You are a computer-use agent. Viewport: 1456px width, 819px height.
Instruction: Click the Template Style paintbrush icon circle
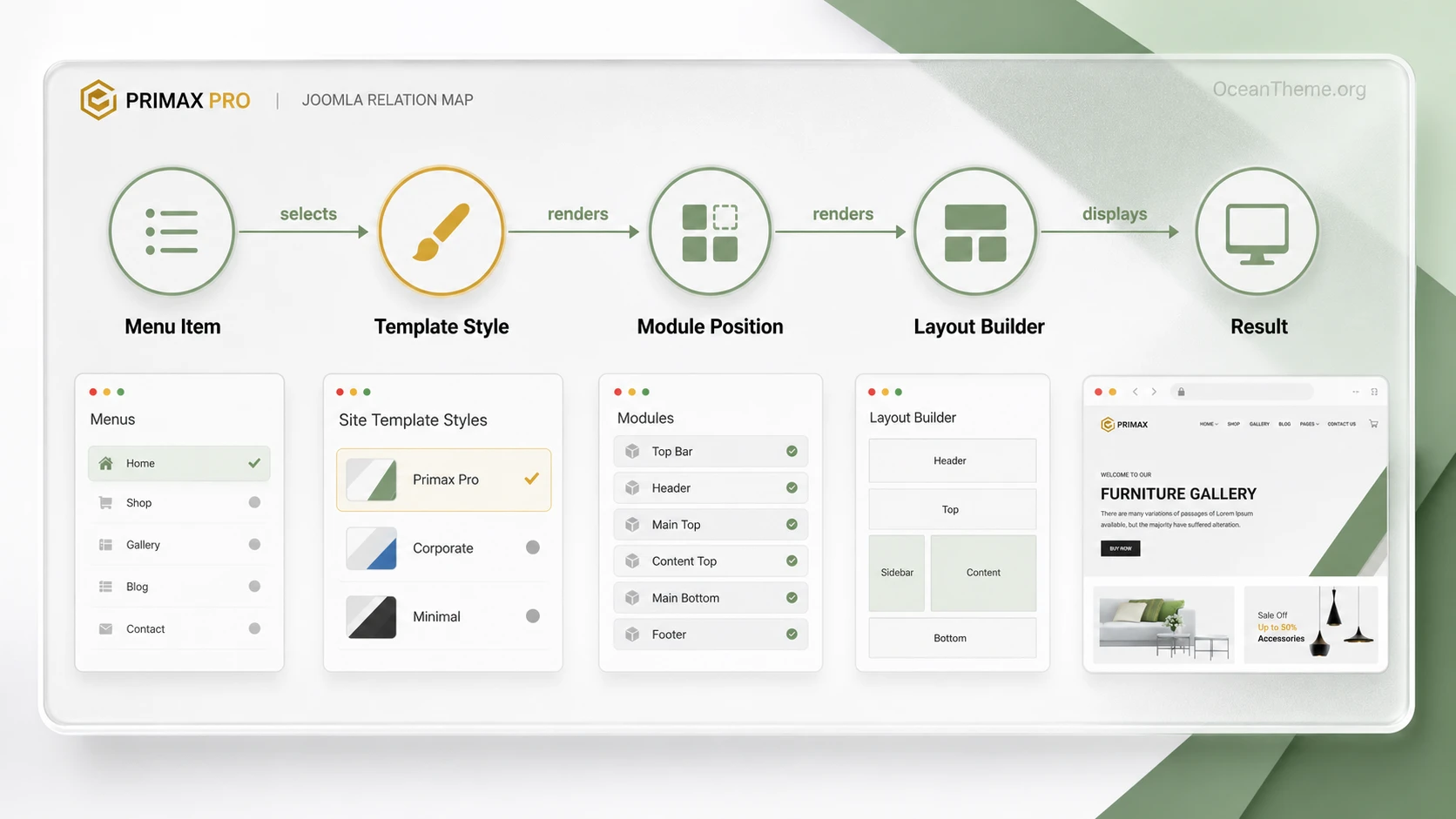[x=442, y=232]
